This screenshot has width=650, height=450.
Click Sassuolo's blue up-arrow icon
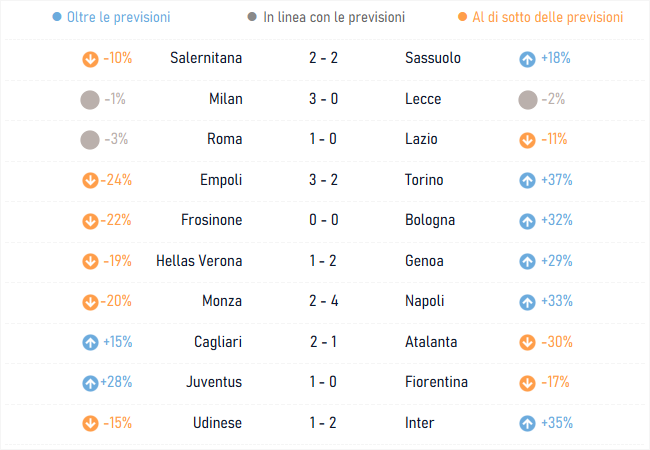[x=527, y=59]
